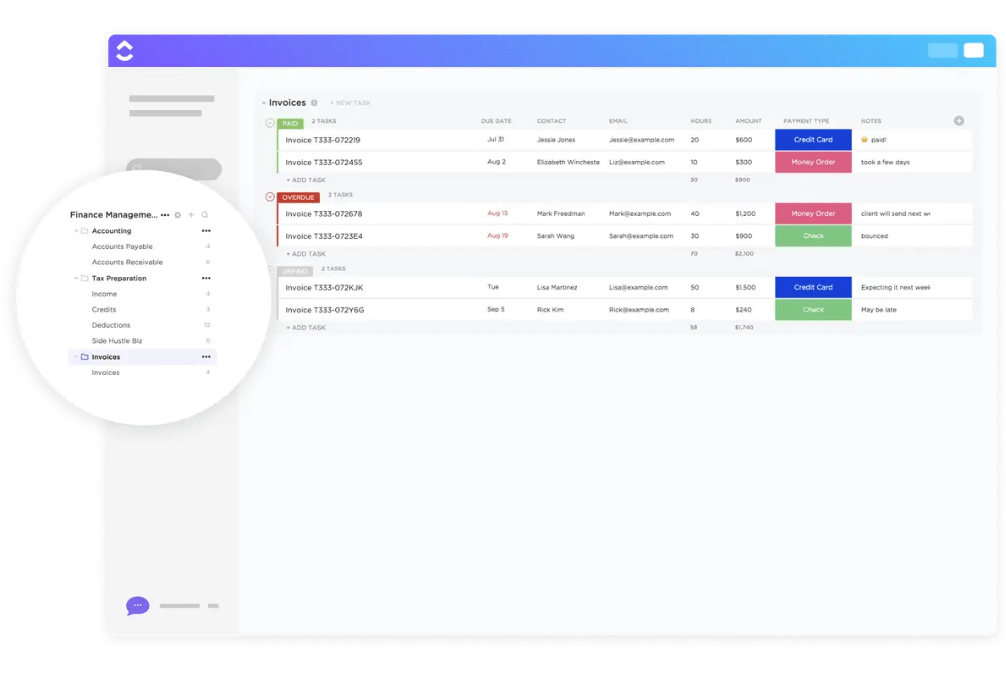Change Credit Card payment type for T333-072KJK
Image resolution: width=1006 pixels, height=675 pixels.
point(813,287)
